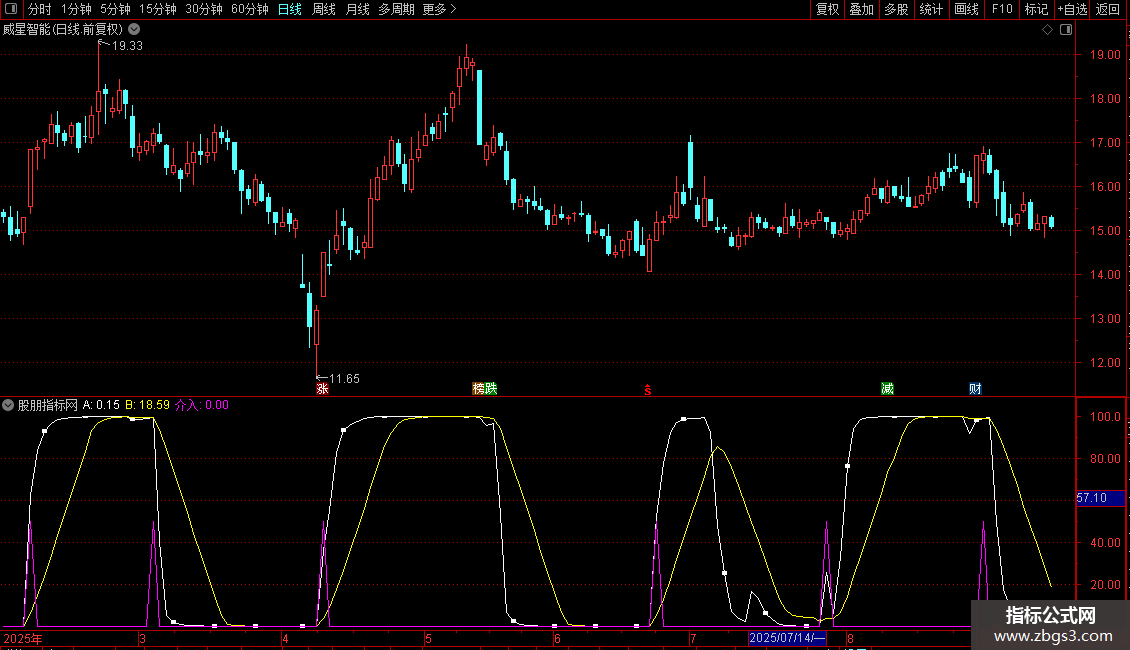Open the F10 company info

click(1001, 9)
